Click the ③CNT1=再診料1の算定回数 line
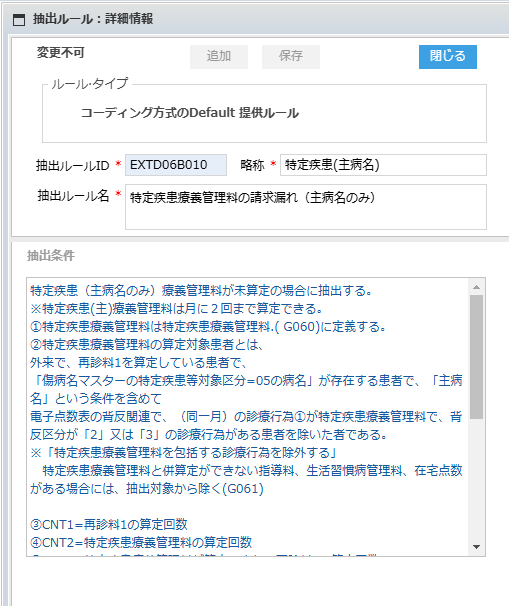 click(x=109, y=524)
